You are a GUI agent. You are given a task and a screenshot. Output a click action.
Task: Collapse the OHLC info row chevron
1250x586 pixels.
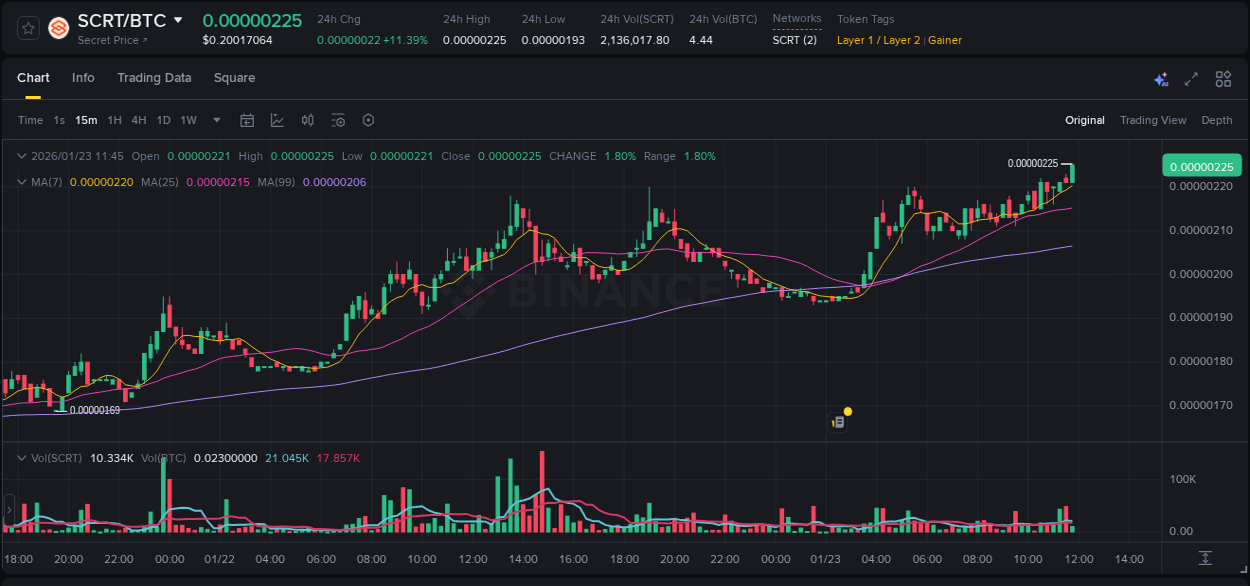22,156
